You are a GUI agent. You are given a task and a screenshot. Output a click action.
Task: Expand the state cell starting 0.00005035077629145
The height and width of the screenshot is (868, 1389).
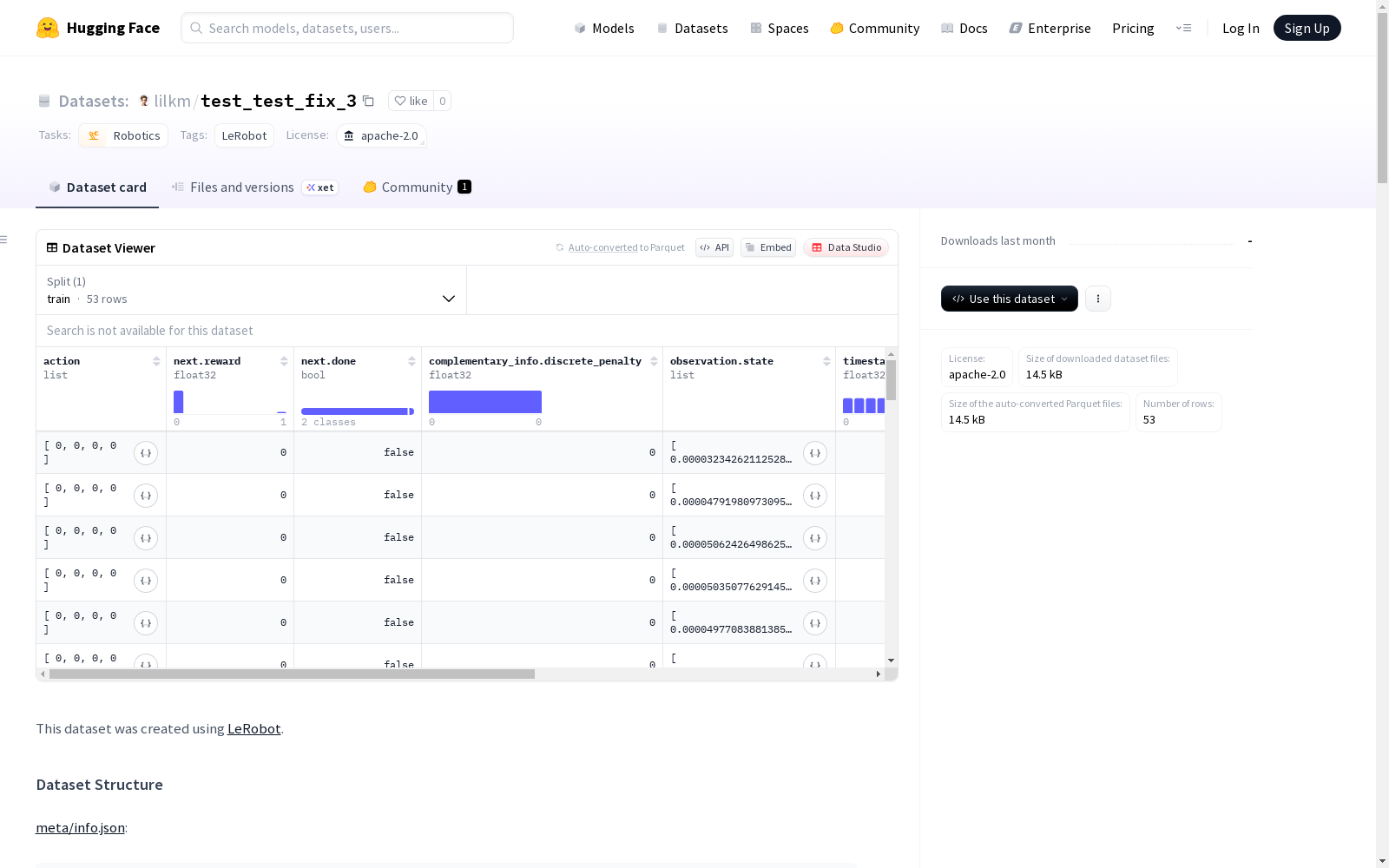(815, 581)
